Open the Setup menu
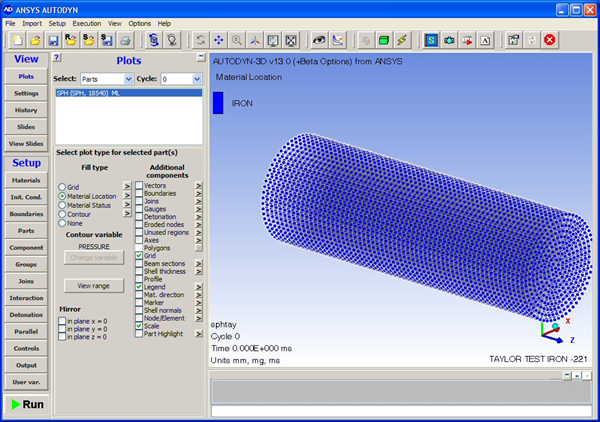600x422 pixels. click(x=57, y=23)
